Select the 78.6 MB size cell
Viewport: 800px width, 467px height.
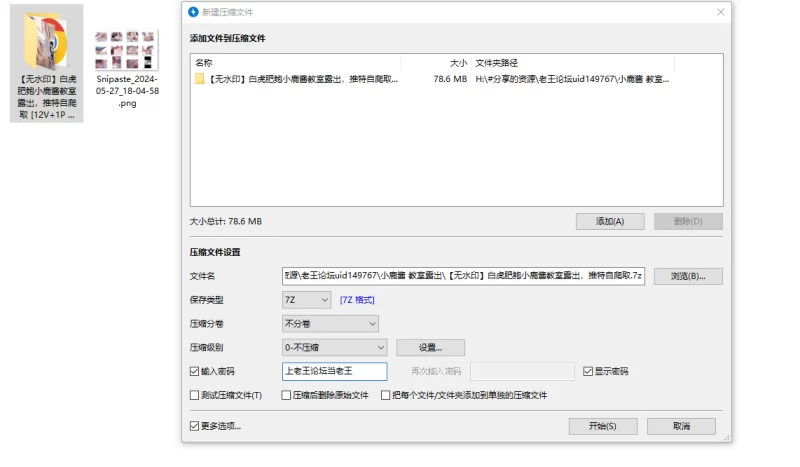tap(450, 79)
